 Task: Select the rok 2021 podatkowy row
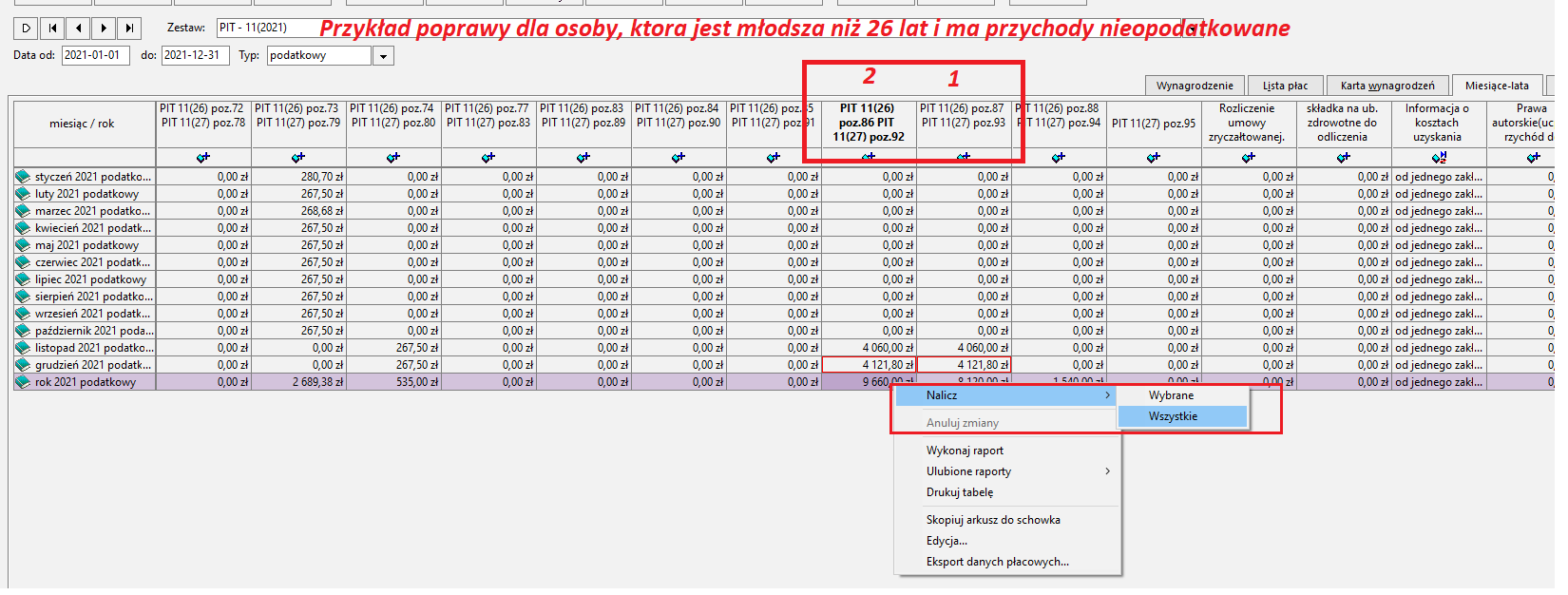(85, 382)
